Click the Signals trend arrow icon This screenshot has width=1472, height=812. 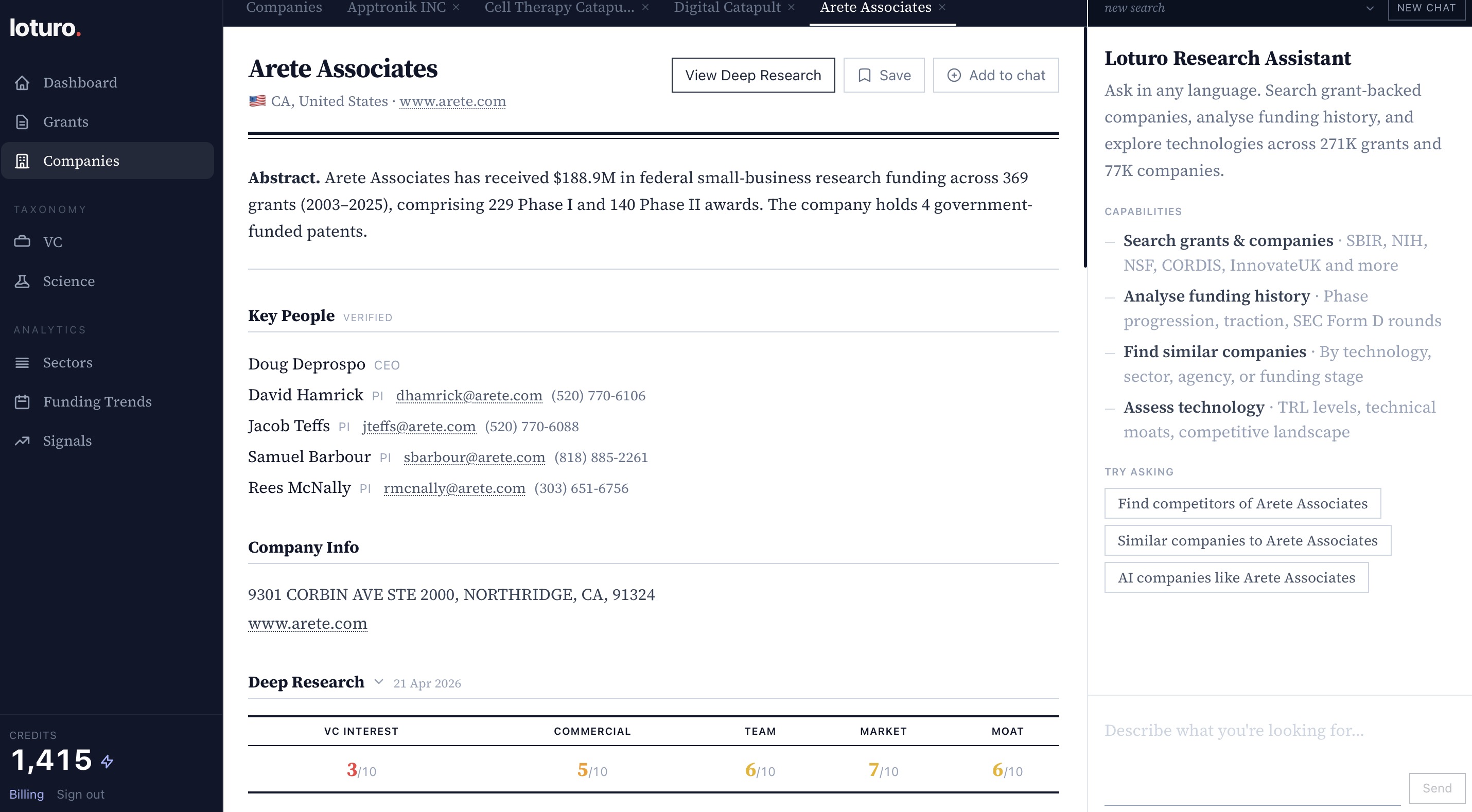point(22,440)
